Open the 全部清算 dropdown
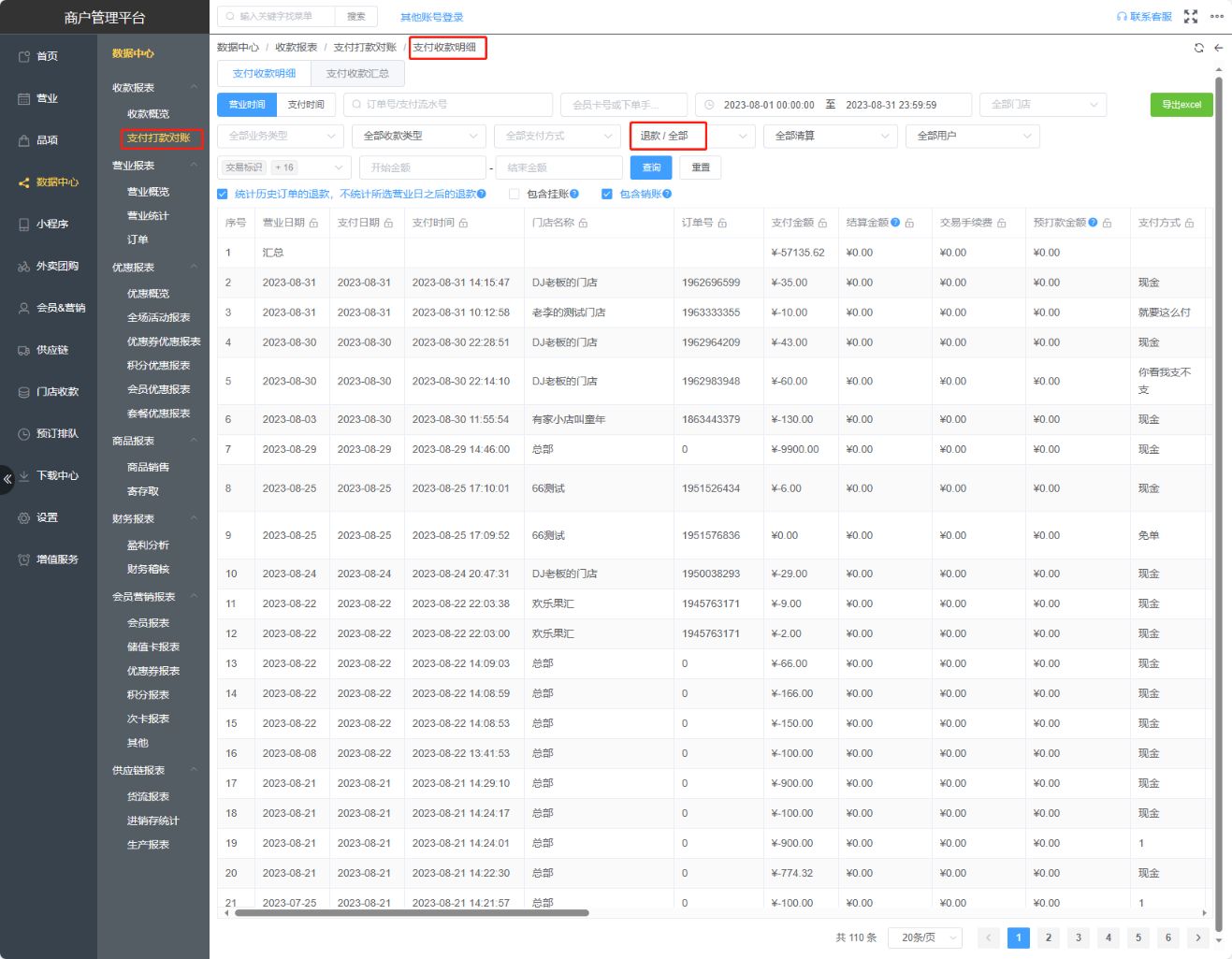The height and width of the screenshot is (959, 1232). (x=831, y=136)
